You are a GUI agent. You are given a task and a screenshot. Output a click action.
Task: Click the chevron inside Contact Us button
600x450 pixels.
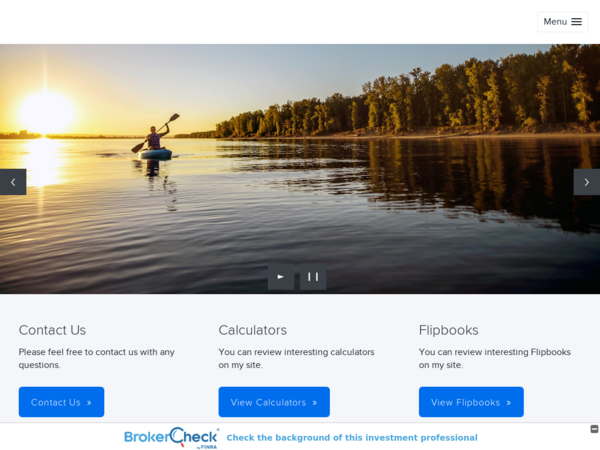click(x=89, y=403)
